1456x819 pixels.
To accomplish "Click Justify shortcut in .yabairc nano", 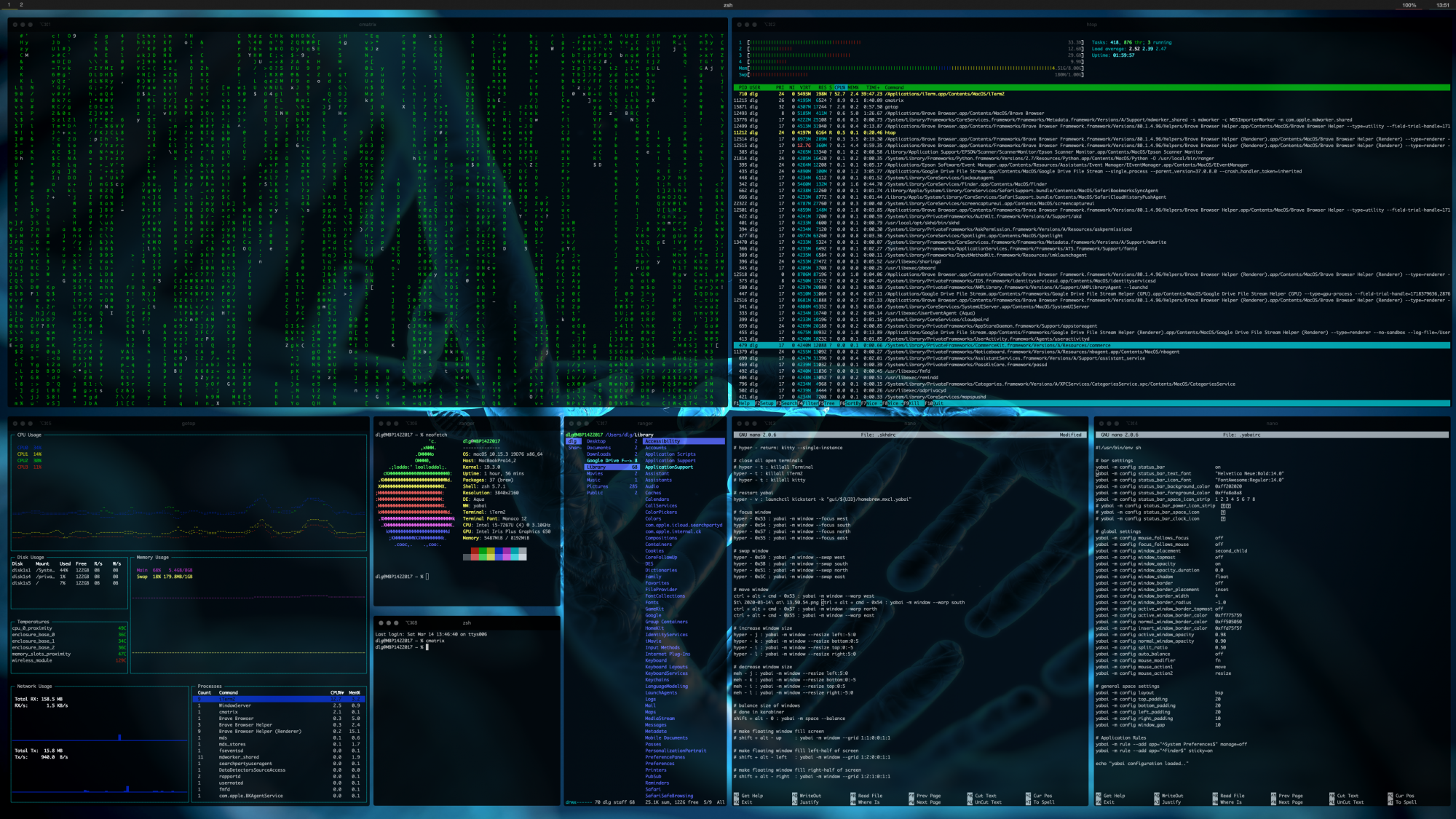I will [x=1167, y=802].
